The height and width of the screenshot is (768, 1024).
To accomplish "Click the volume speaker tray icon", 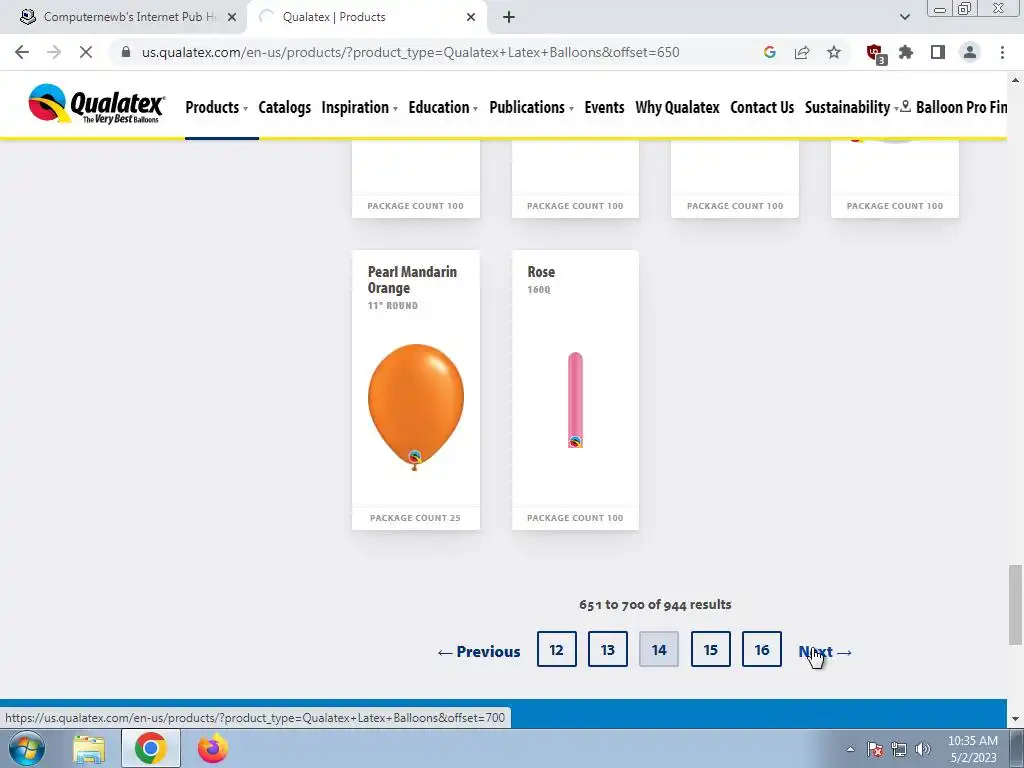I will click(x=923, y=749).
